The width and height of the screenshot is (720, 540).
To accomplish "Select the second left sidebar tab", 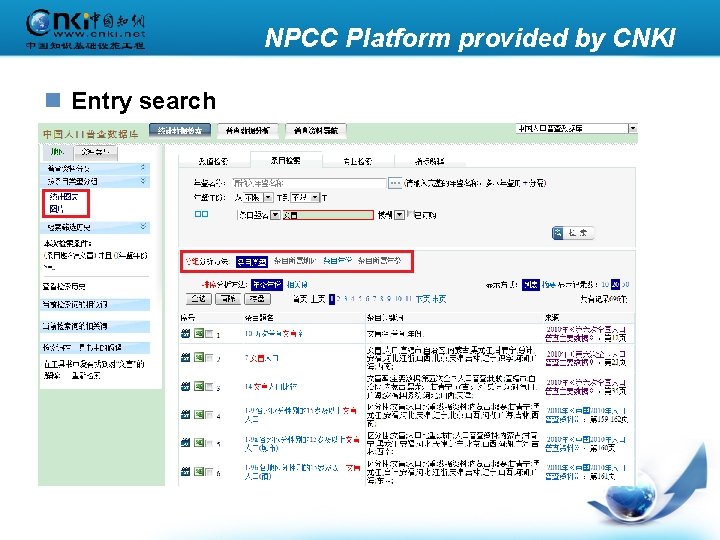I will 96,152.
